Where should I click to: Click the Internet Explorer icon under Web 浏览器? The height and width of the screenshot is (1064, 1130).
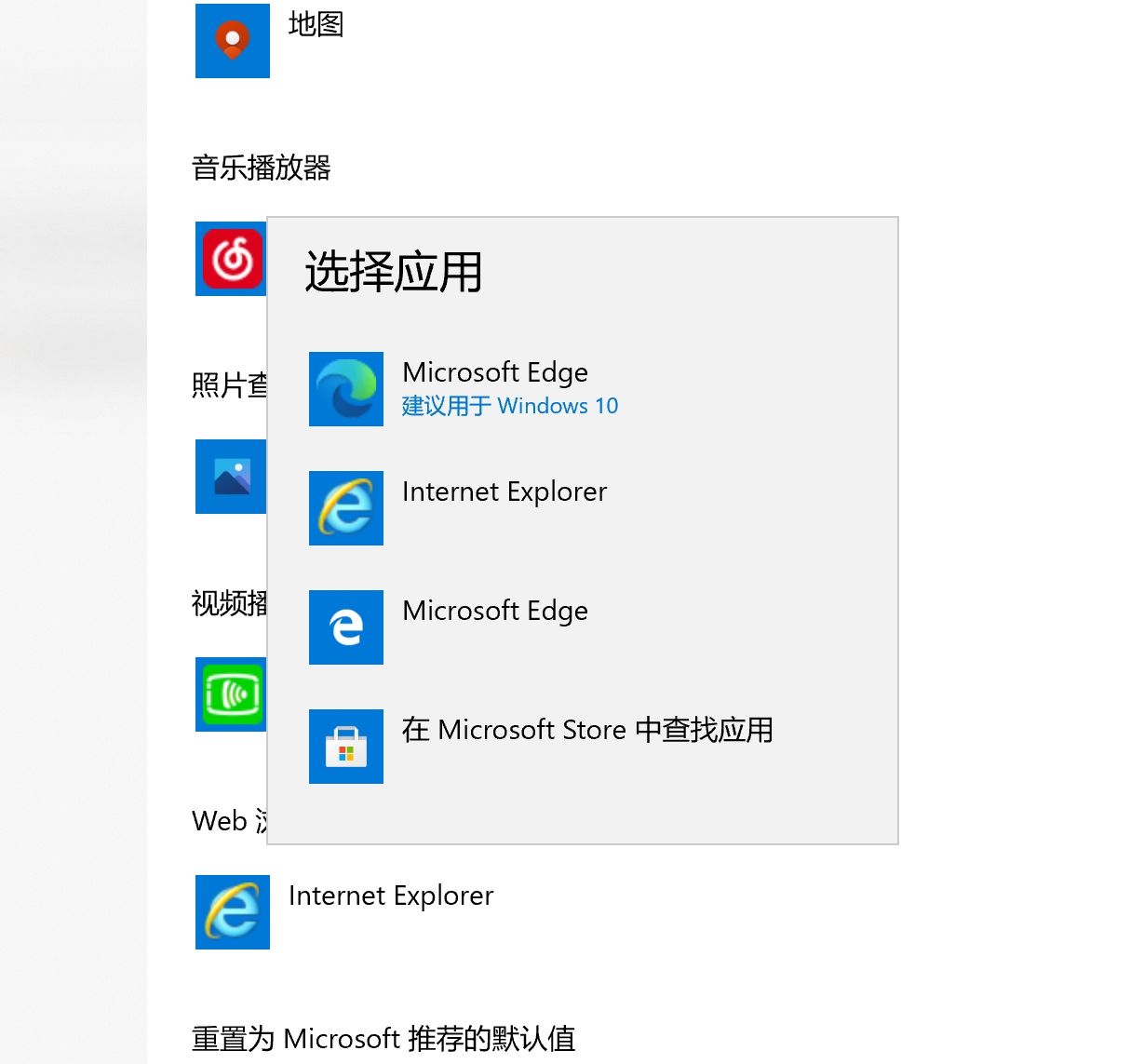[232, 912]
